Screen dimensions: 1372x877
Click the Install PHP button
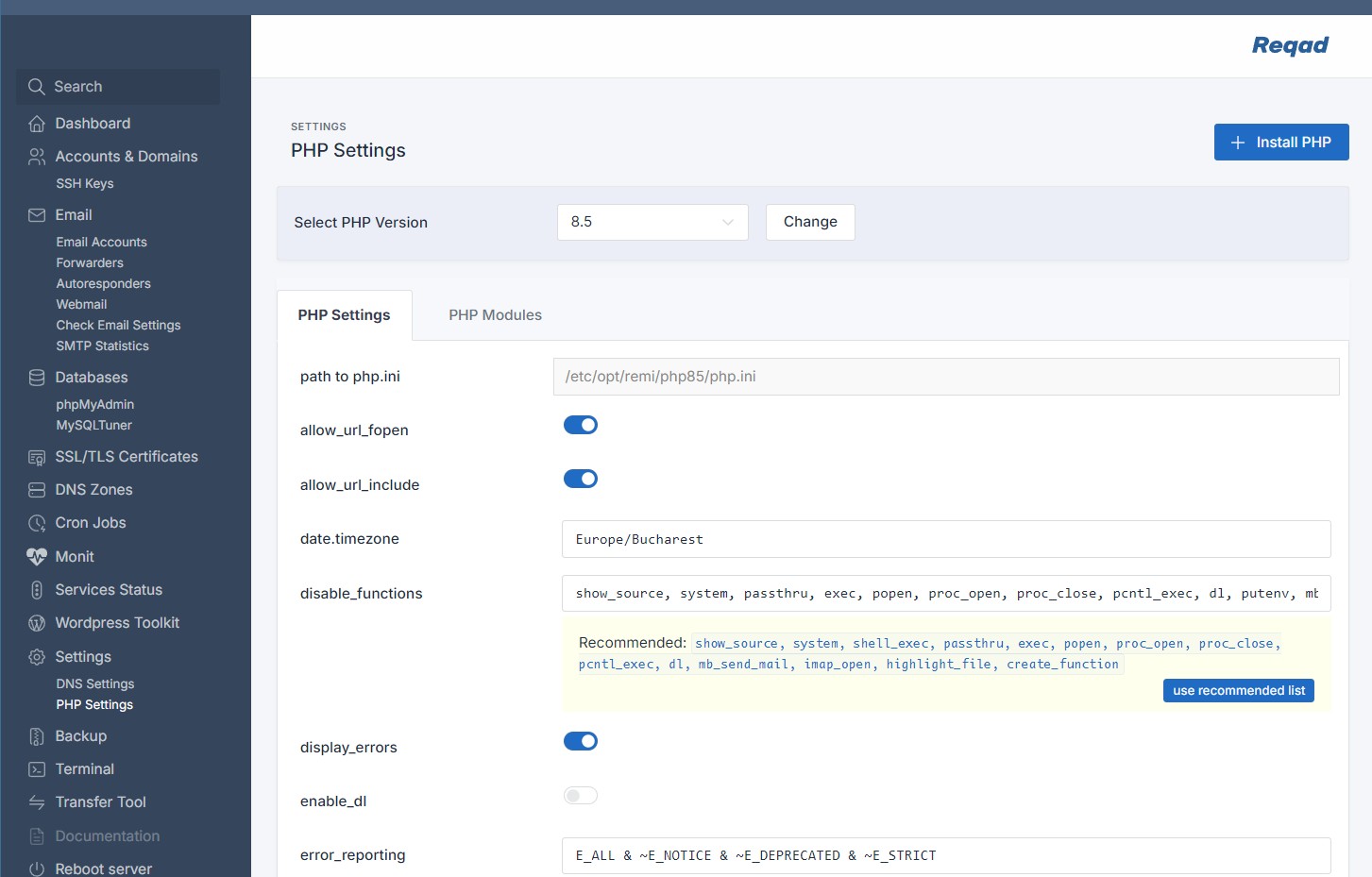(x=1281, y=143)
